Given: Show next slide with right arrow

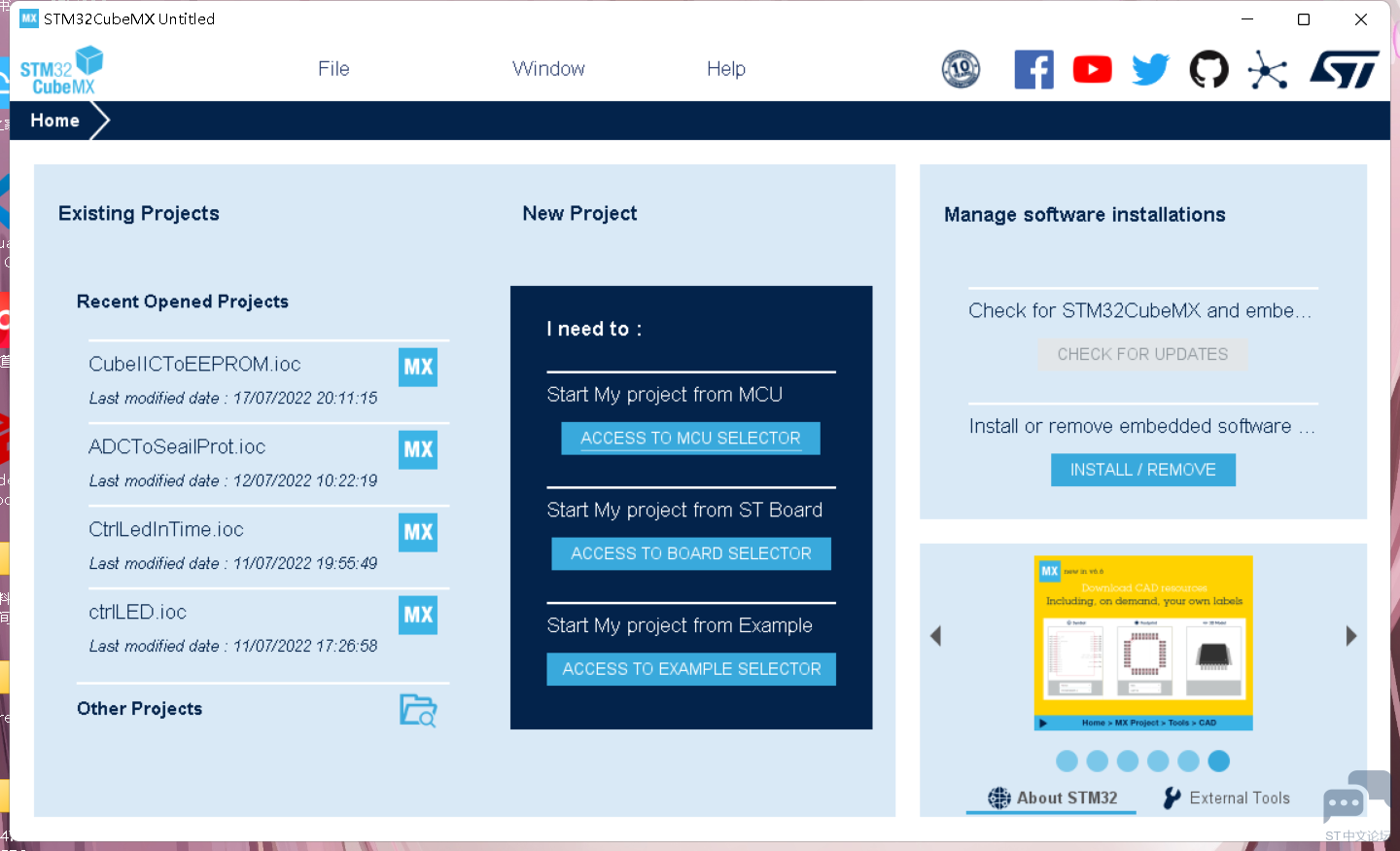Looking at the screenshot, I should click(x=1350, y=636).
